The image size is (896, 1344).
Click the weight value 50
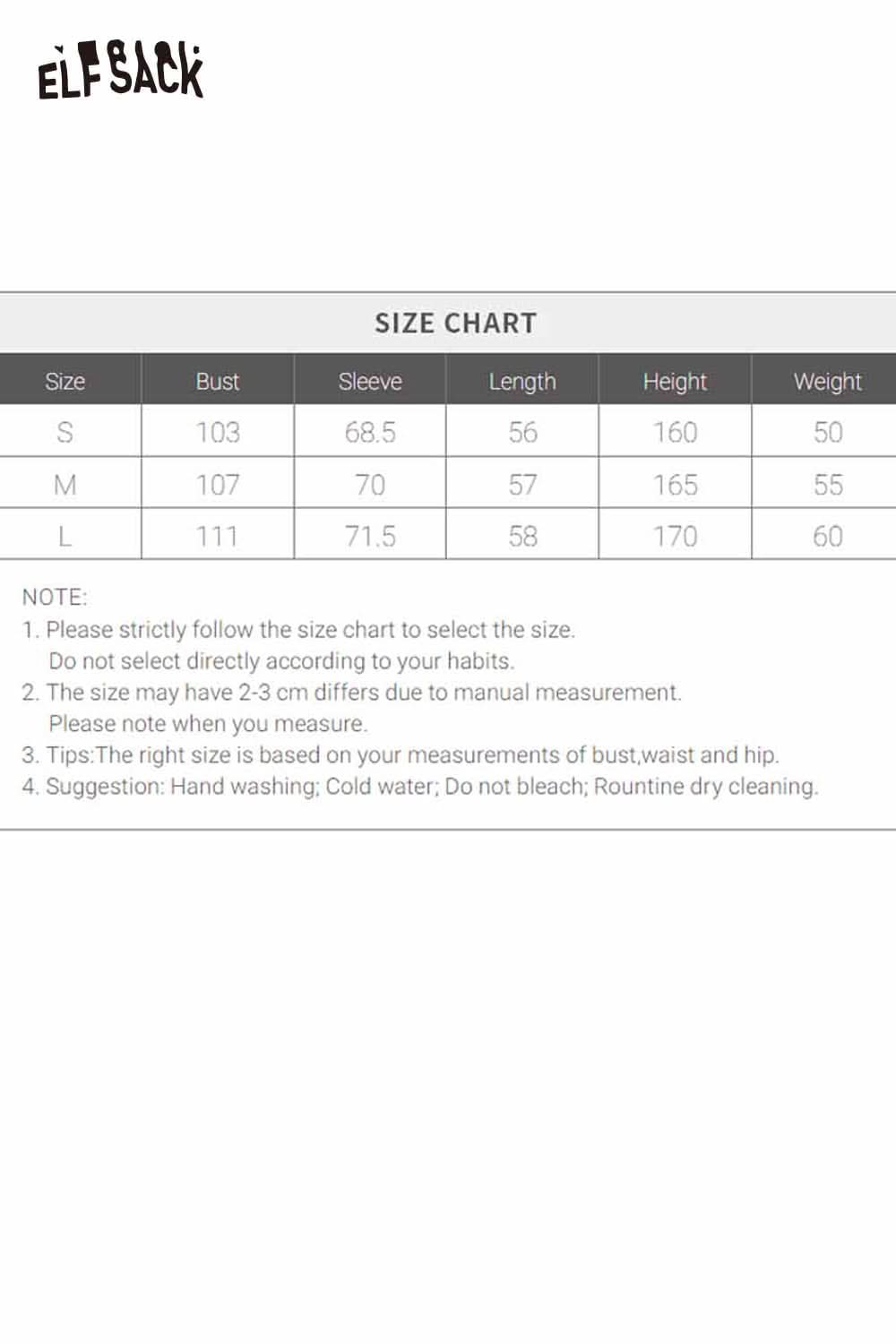pyautogui.click(x=827, y=433)
